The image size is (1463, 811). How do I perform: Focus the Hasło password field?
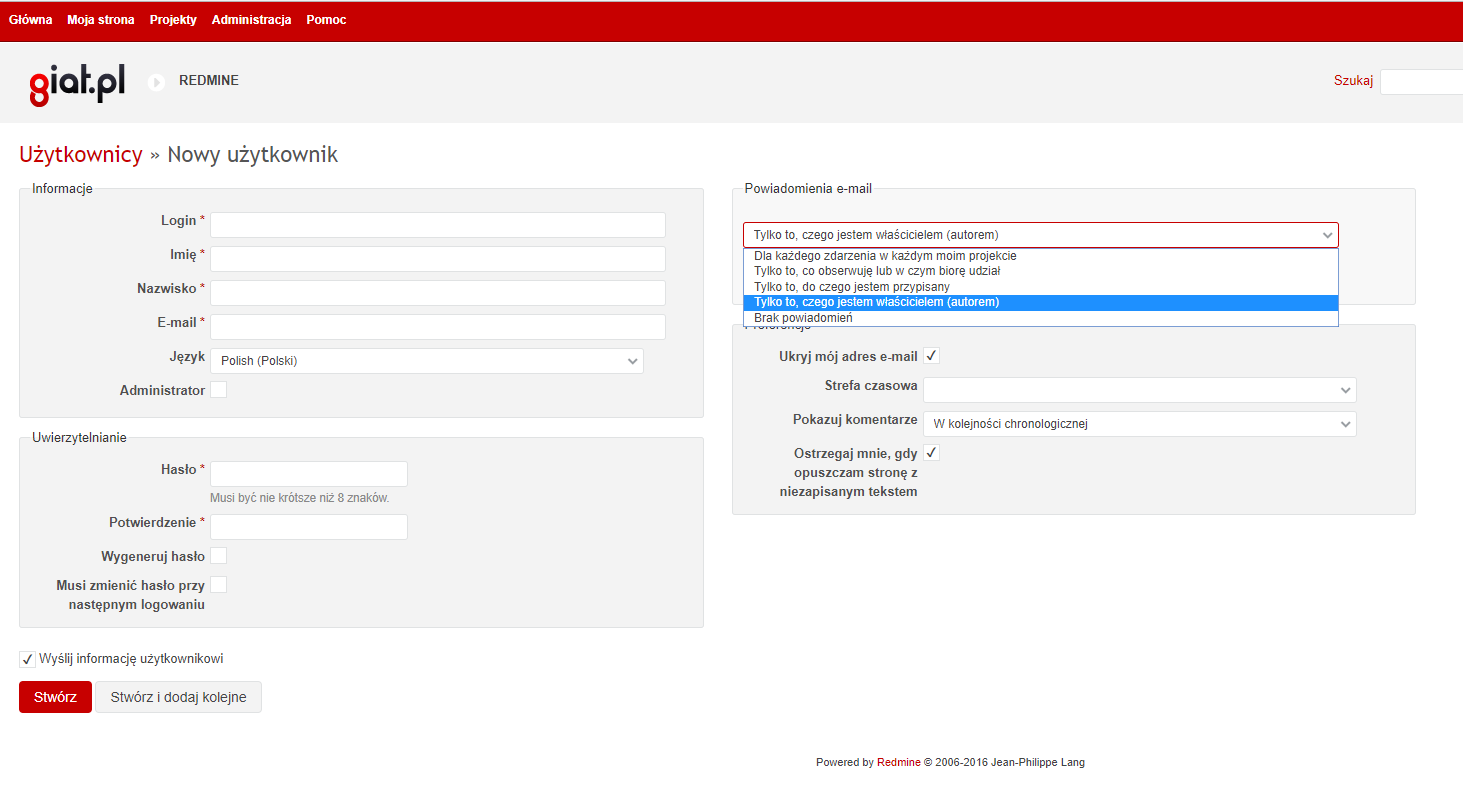pos(309,474)
